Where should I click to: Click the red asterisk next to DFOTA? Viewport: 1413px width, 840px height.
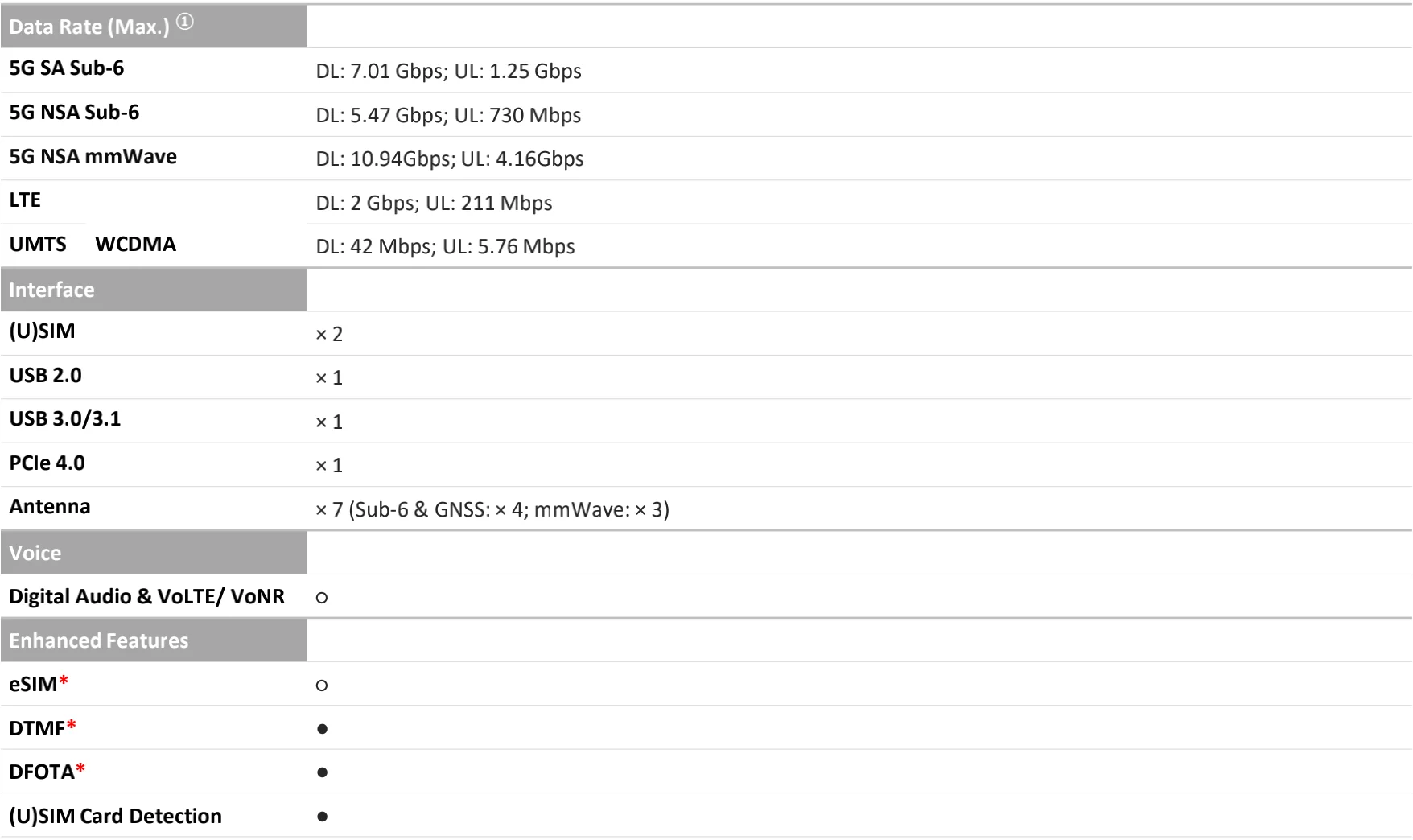click(80, 770)
